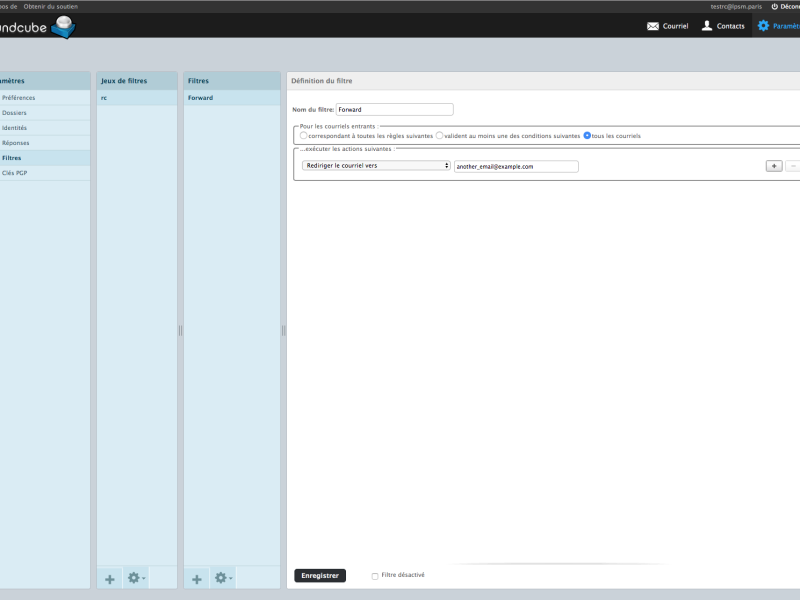This screenshot has width=800, height=600.
Task: Open filters gear actions menu
Action: click(x=223, y=578)
